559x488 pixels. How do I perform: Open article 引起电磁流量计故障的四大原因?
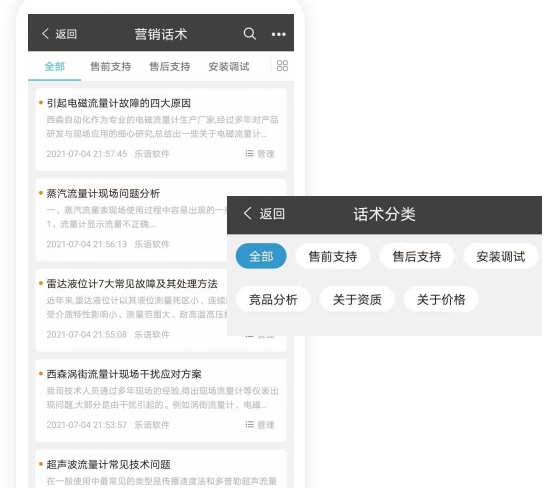(119, 103)
